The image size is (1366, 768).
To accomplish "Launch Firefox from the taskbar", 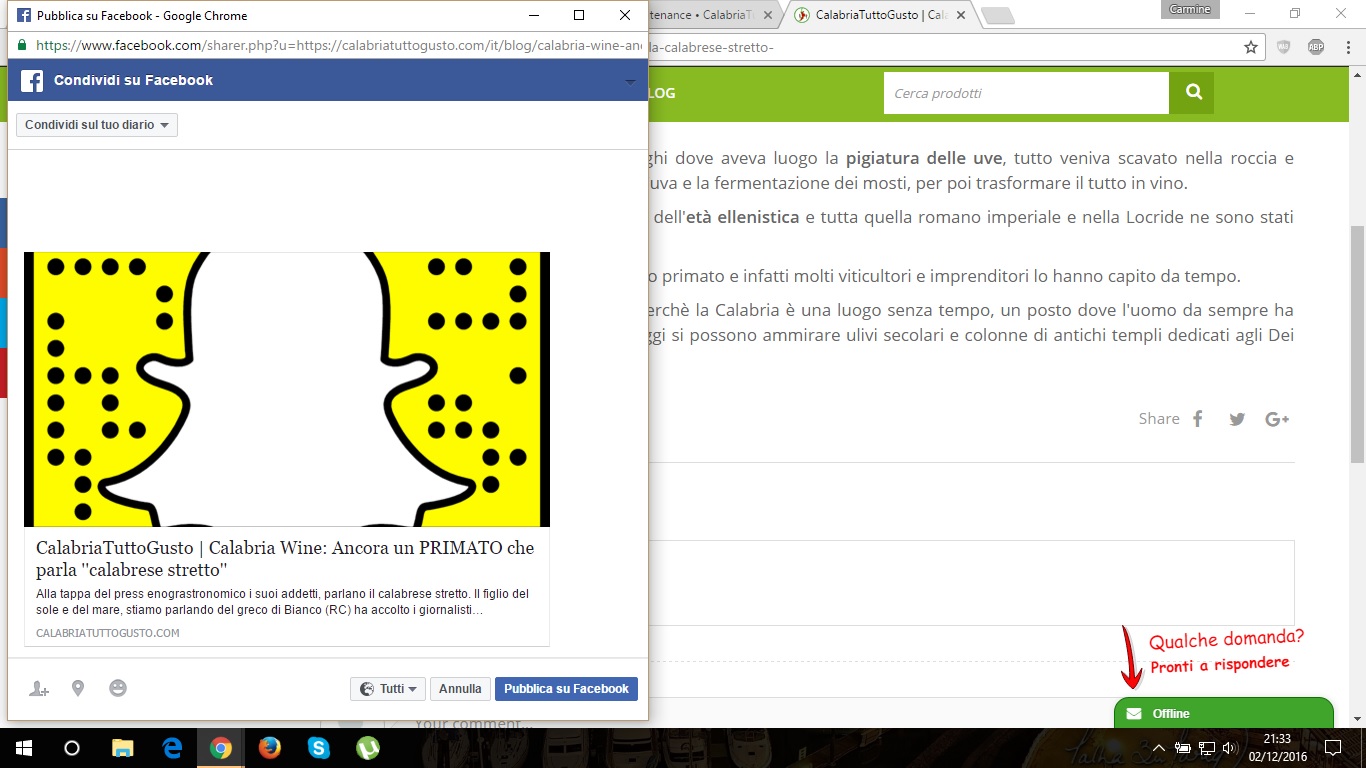I will pyautogui.click(x=270, y=748).
